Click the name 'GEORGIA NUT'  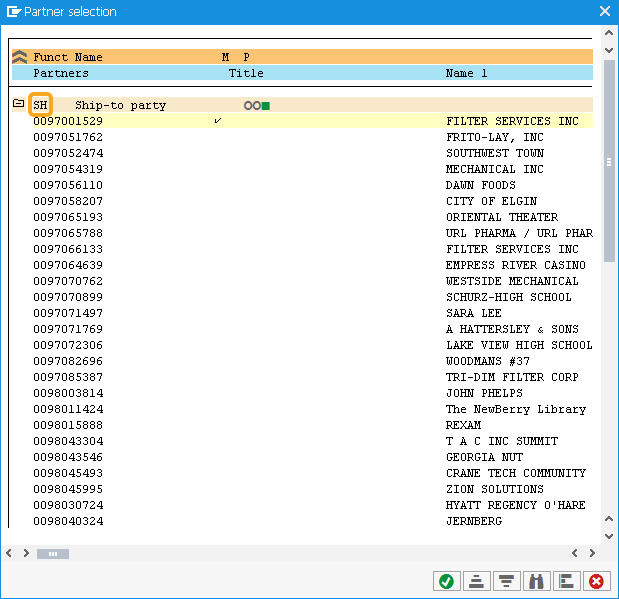[x=484, y=457]
